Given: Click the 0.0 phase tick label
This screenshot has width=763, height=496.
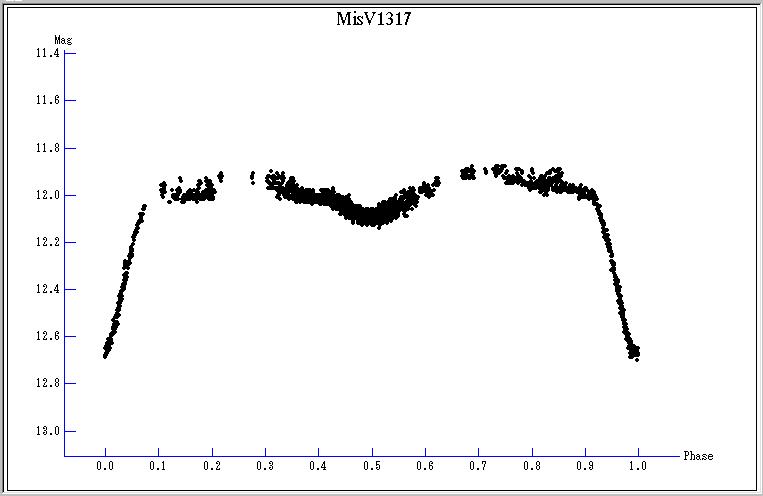Looking at the screenshot, I should [105, 466].
